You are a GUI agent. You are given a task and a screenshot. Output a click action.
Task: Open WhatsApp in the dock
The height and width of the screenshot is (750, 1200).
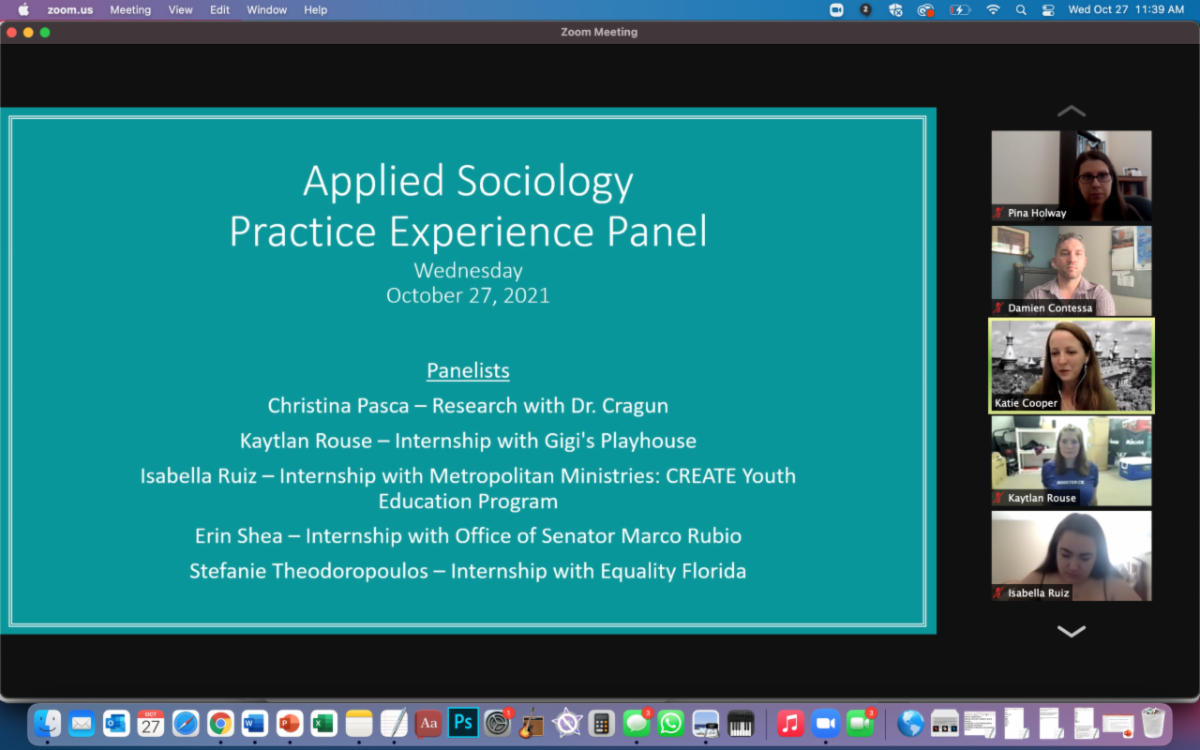(x=671, y=722)
